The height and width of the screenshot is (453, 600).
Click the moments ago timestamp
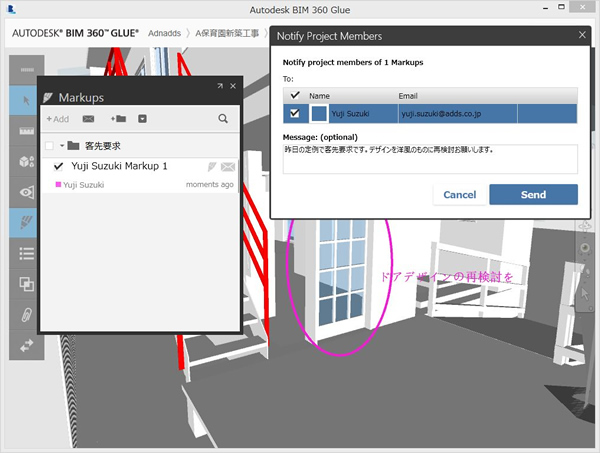coord(210,184)
